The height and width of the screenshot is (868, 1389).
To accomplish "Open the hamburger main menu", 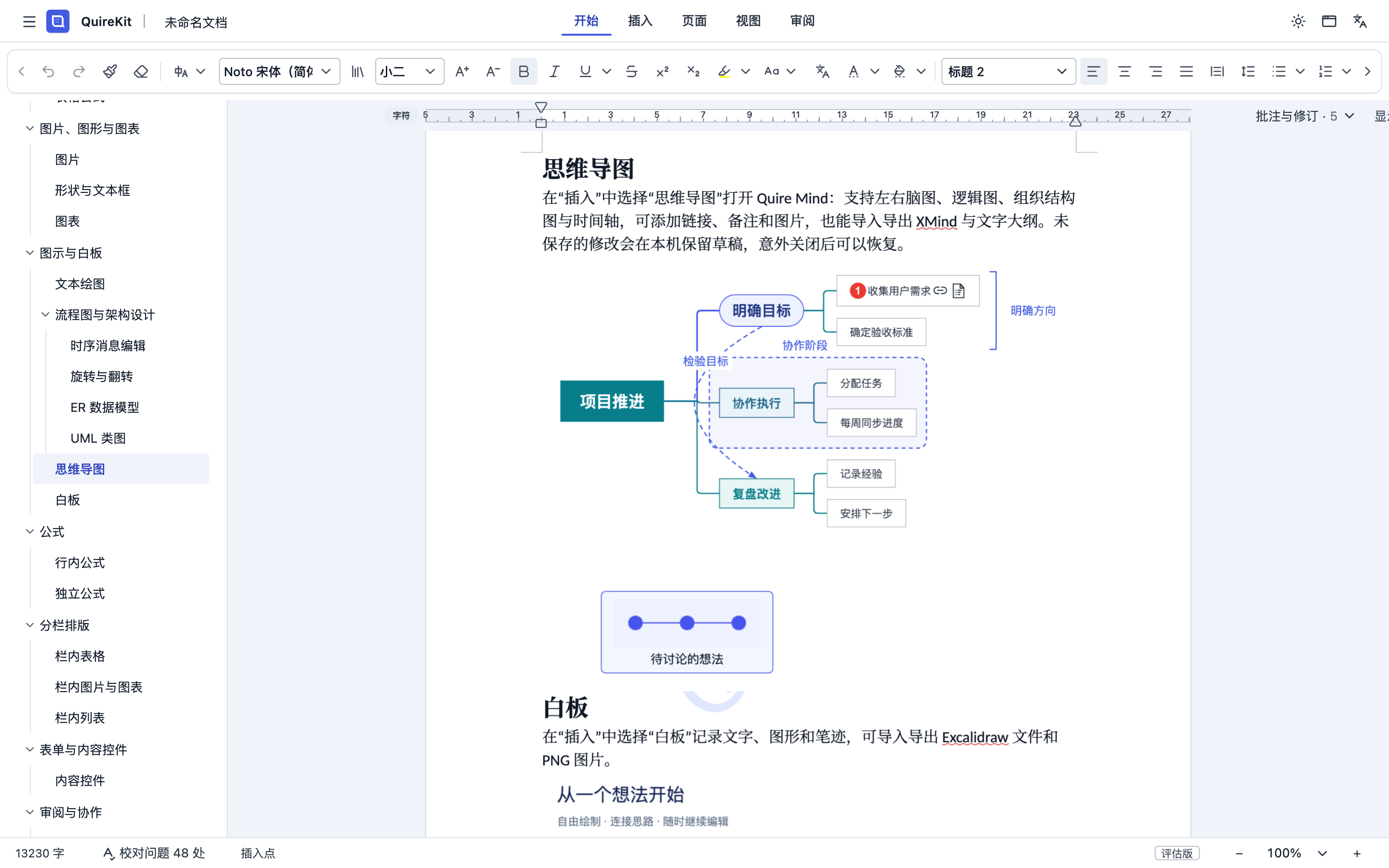I will point(29,22).
